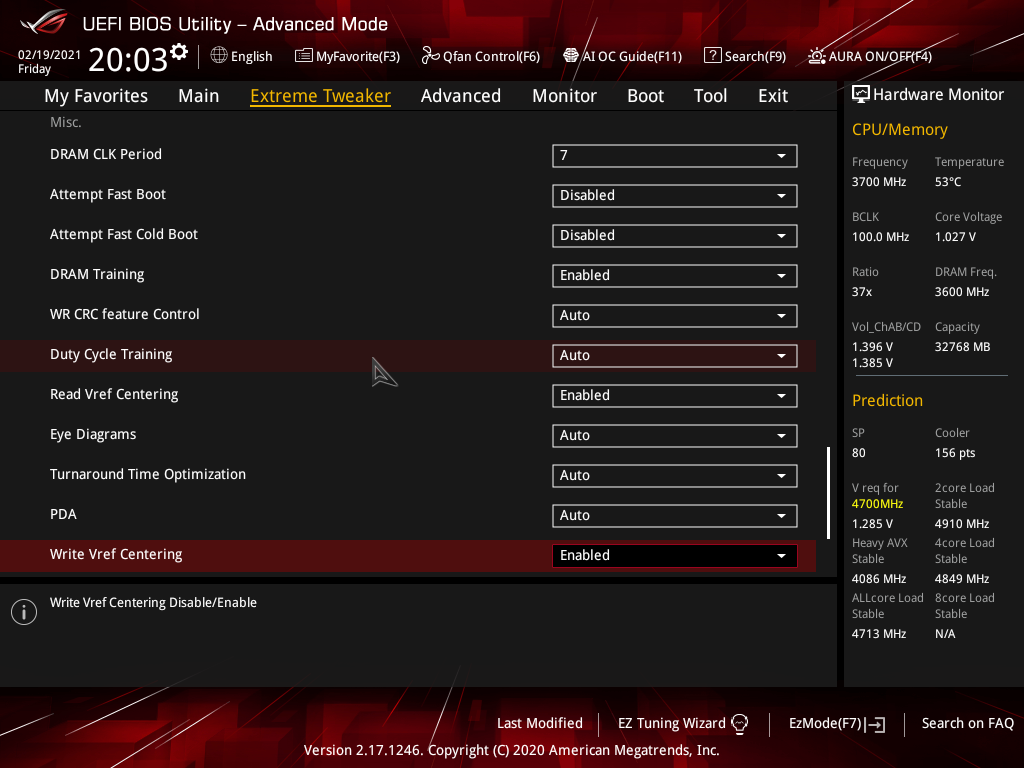Click CPU/Memory heading in Hardware Monitor
This screenshot has width=1024, height=768.
(899, 129)
